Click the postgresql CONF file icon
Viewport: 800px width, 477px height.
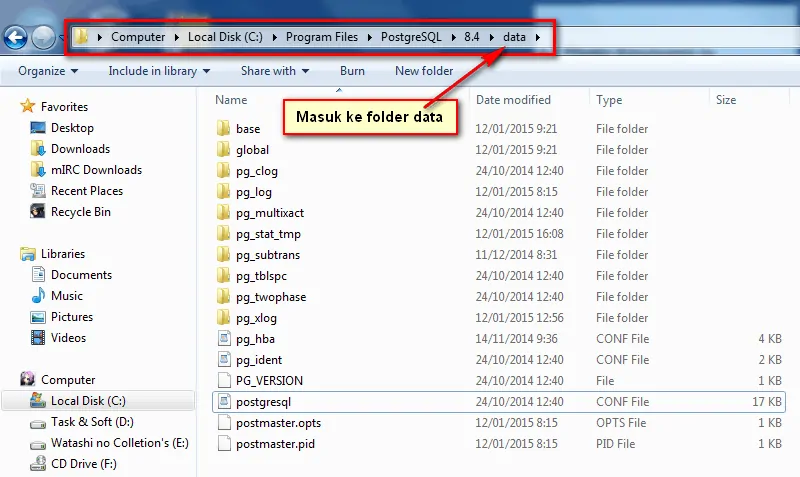[224, 401]
